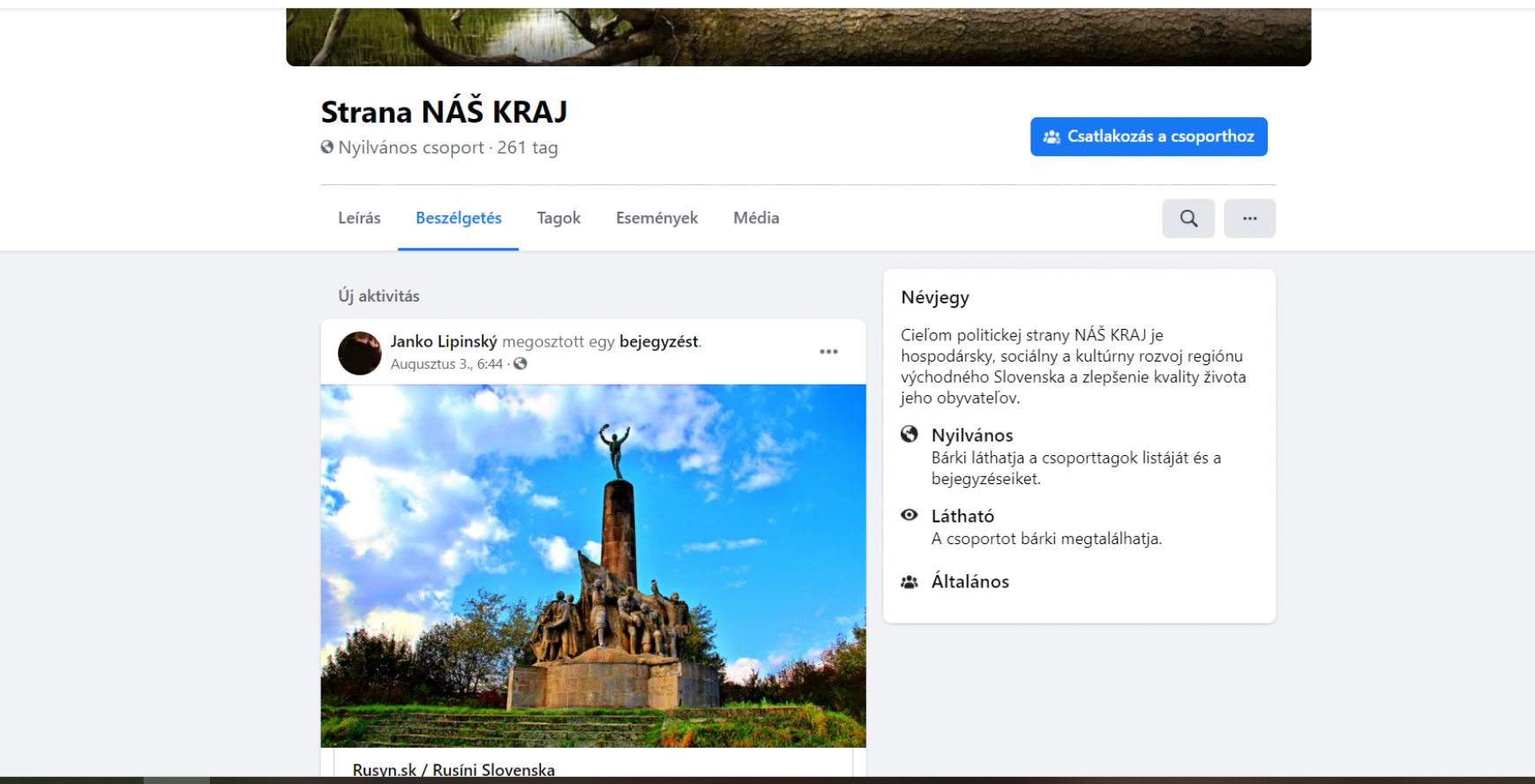Screen dimensions: 1535x784
Task: Join the group via Csatlakozás a csoporthoz
Action: point(1149,137)
